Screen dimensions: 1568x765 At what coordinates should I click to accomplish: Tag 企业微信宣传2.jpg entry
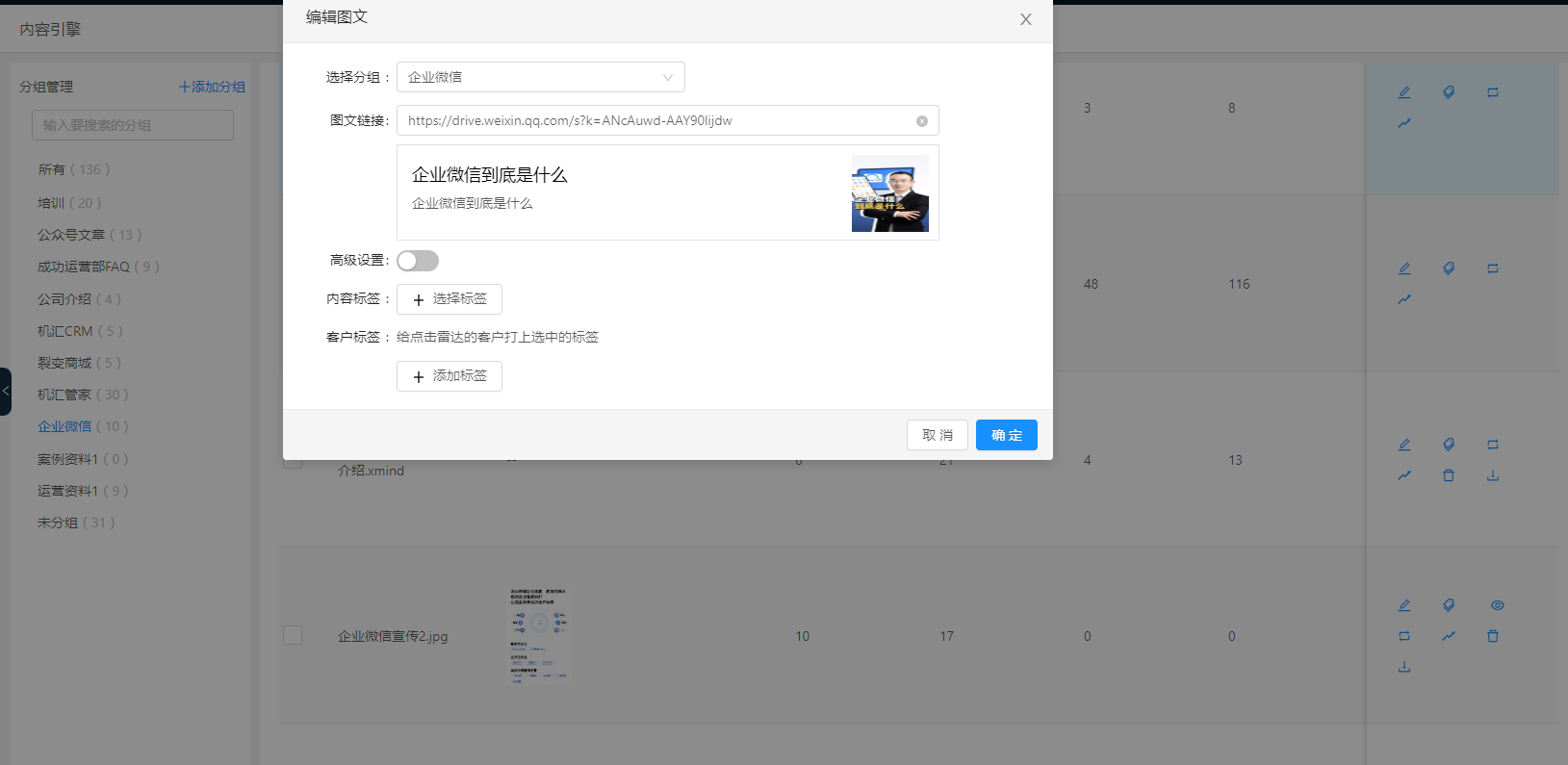point(1449,605)
